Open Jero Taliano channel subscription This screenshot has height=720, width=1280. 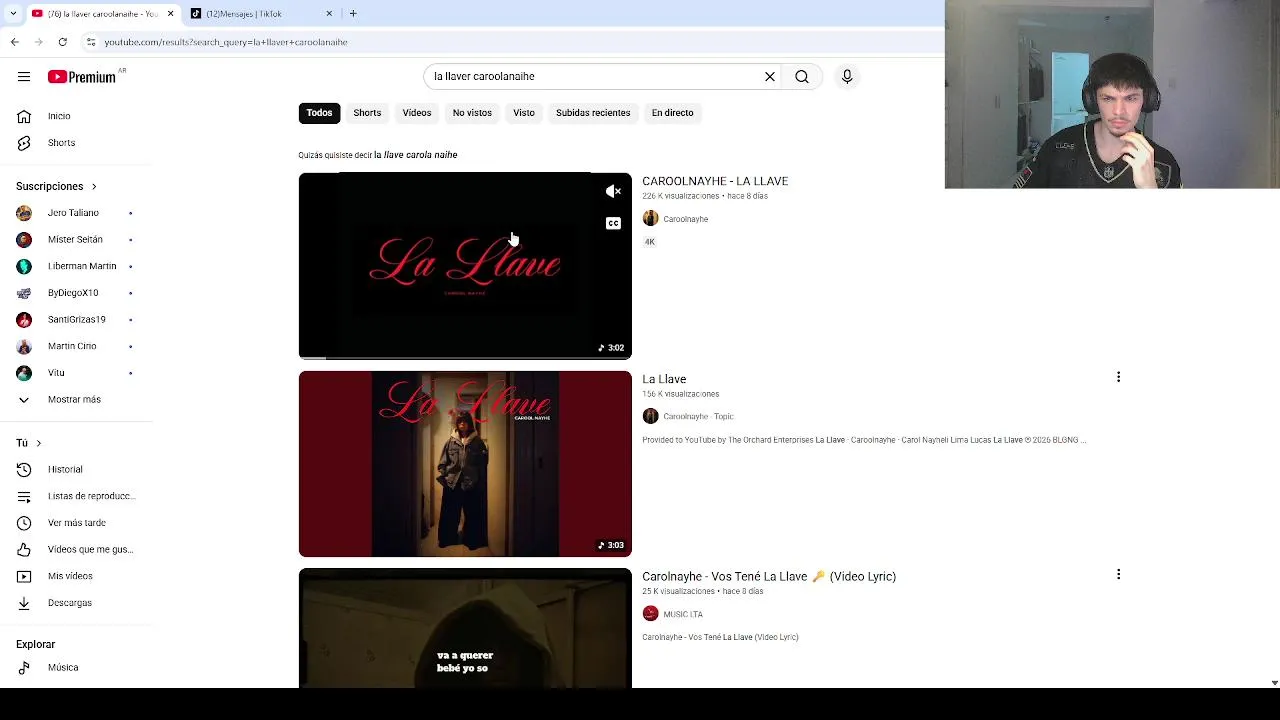pyautogui.click(x=73, y=213)
